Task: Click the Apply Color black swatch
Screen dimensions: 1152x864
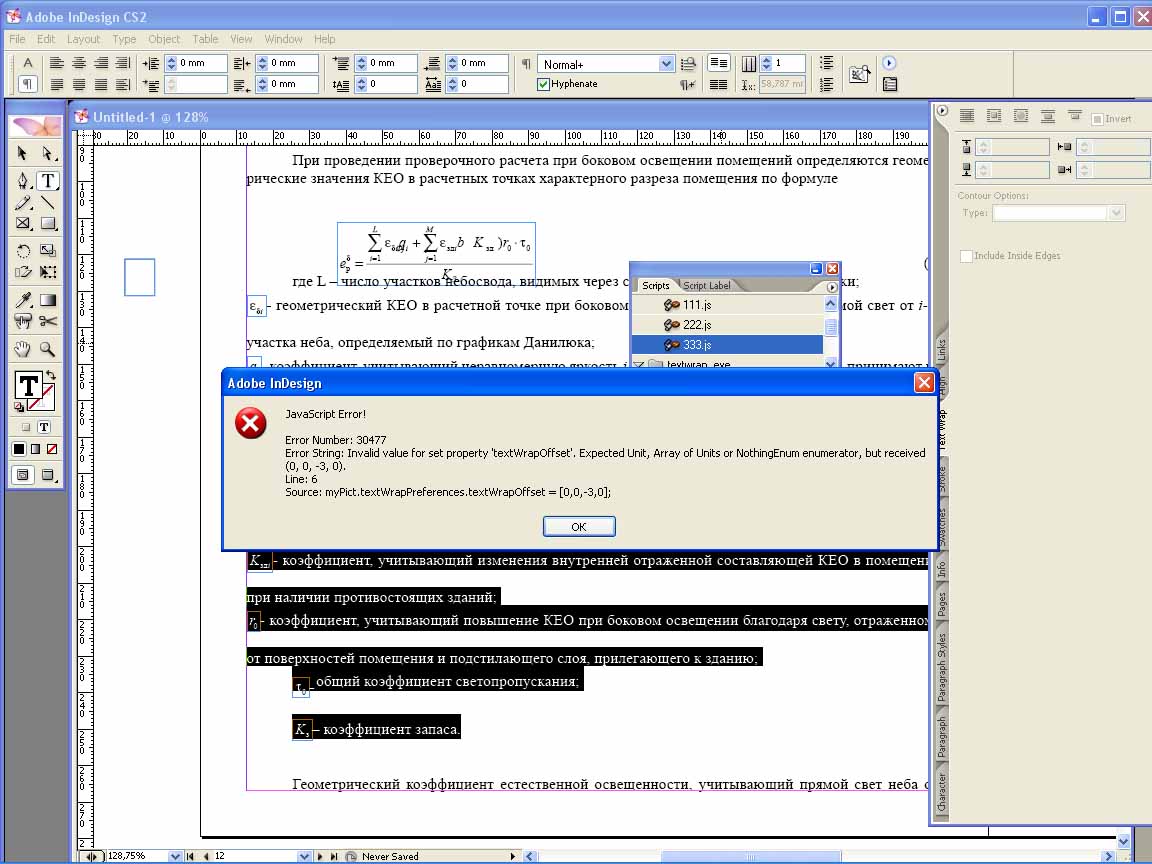Action: 19,449
